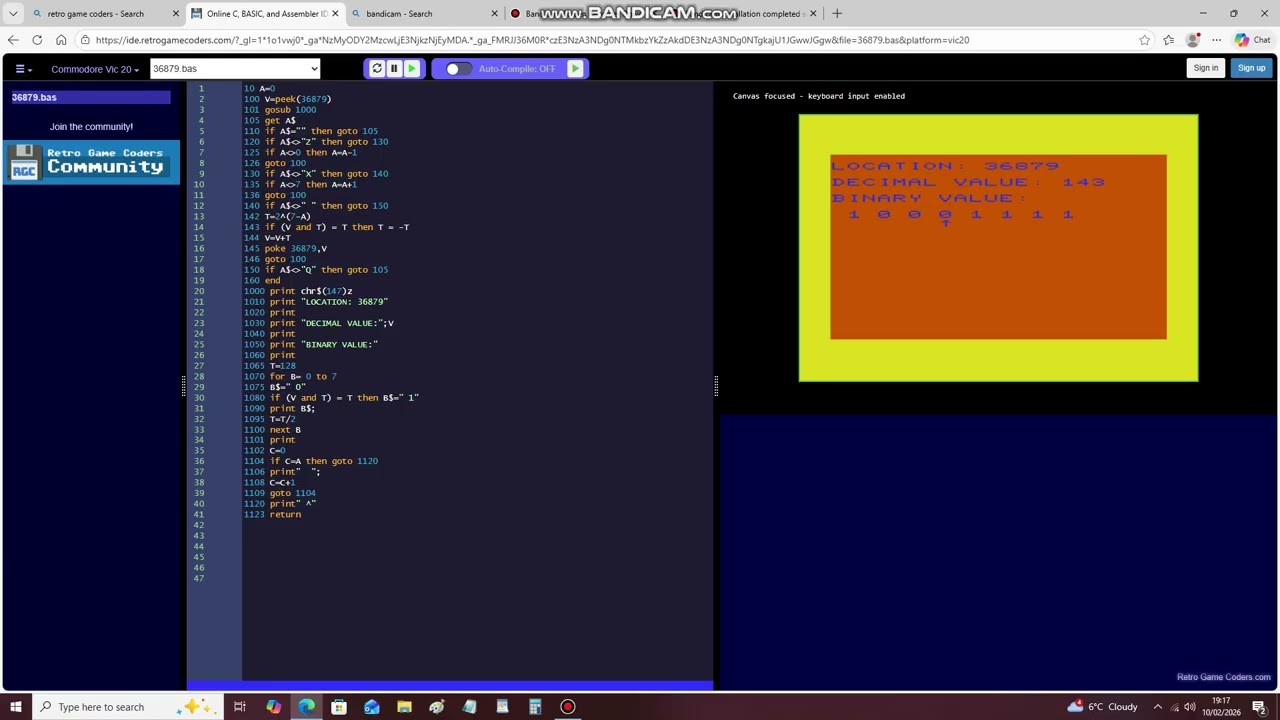Open the 36879.bas file selector dropdown
Viewport: 1280px width, 720px height.
235,69
